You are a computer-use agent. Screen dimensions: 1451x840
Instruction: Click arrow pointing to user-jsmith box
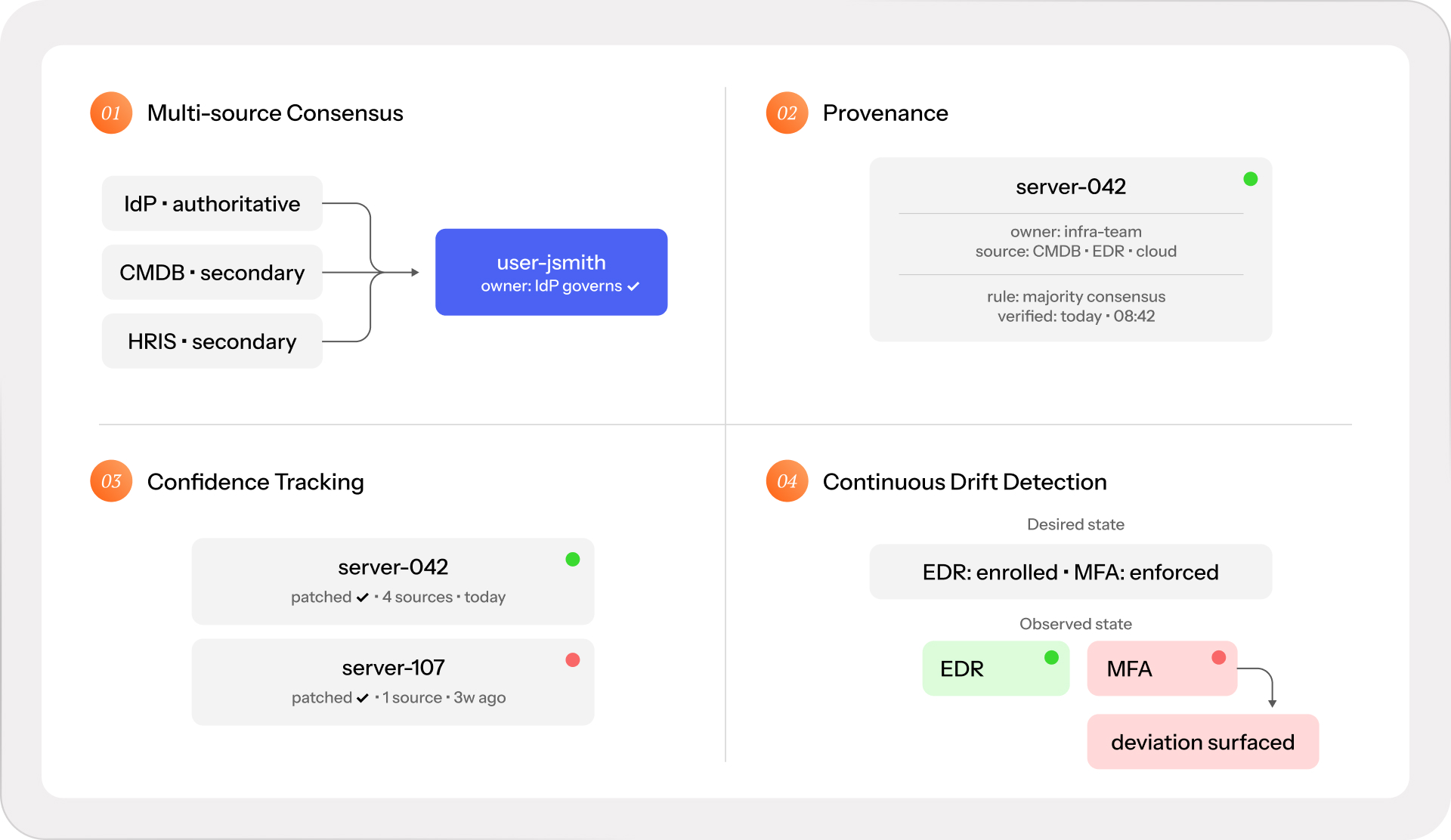(414, 272)
